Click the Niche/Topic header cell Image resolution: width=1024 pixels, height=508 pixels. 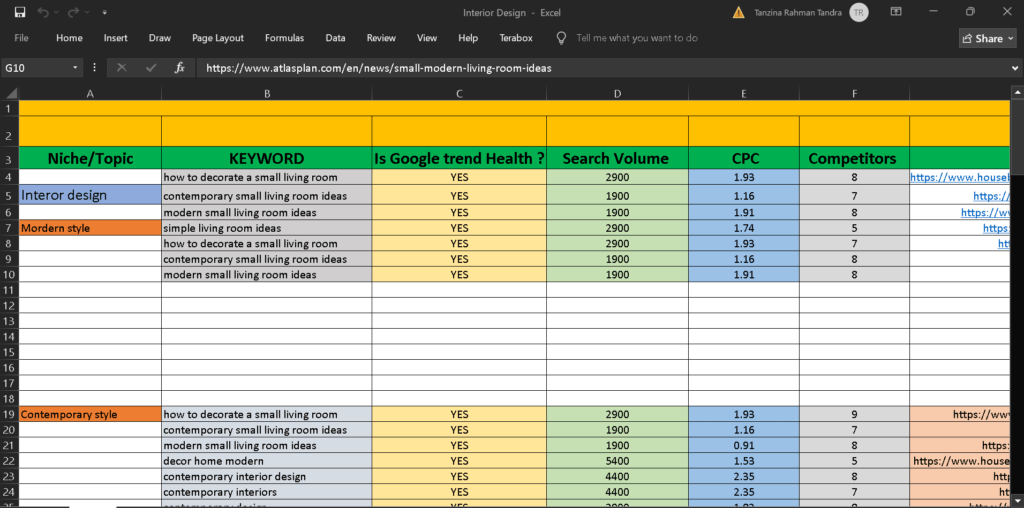point(90,158)
